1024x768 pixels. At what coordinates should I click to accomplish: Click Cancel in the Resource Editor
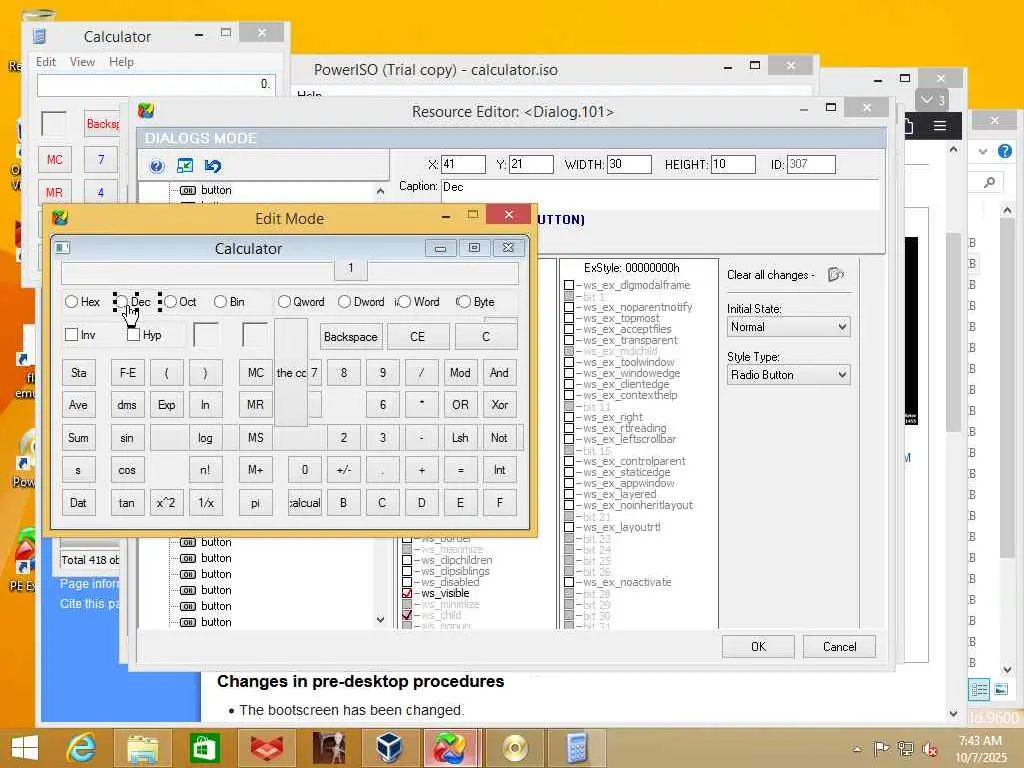(x=839, y=647)
